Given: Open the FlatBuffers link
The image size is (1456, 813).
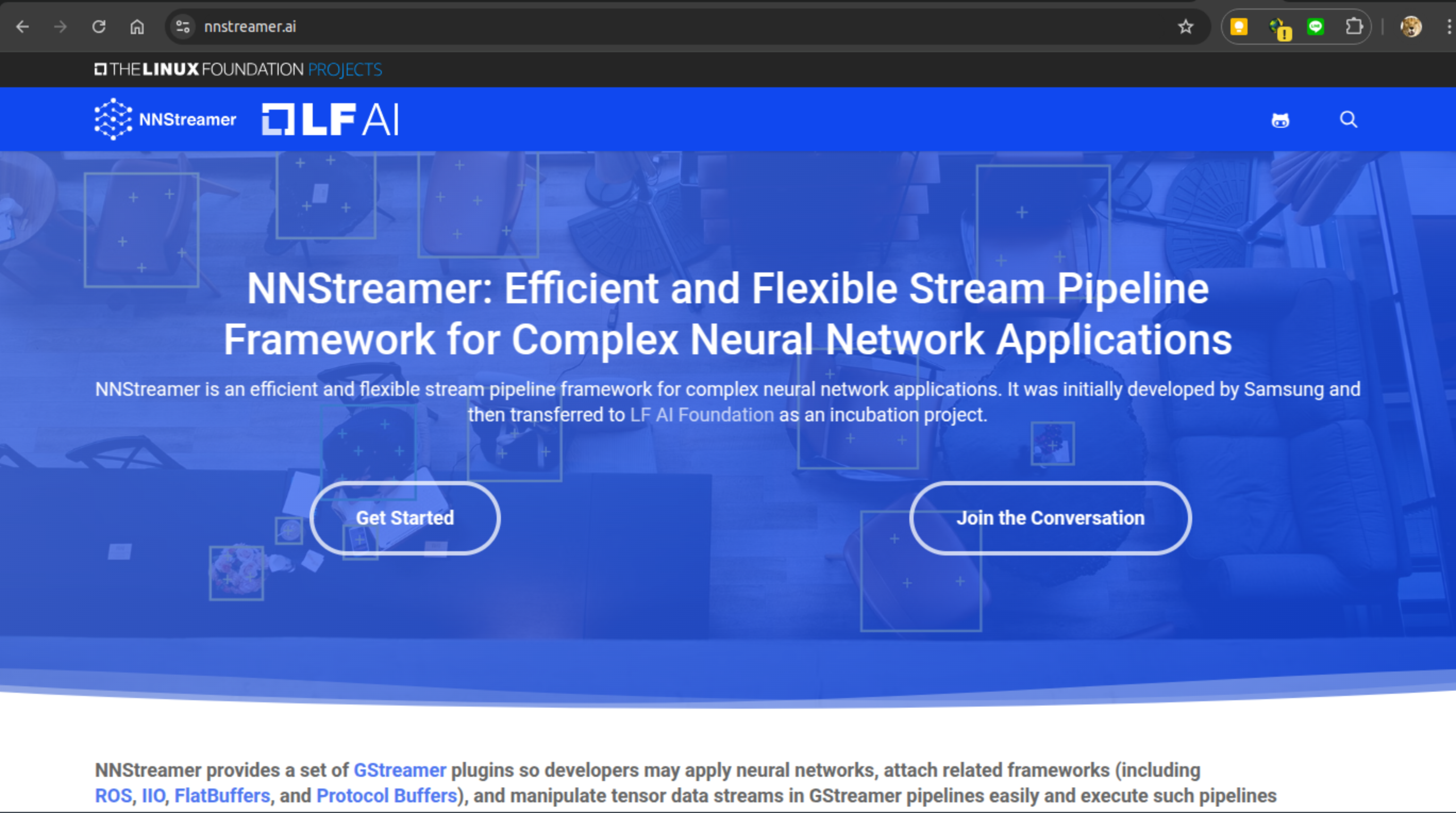Looking at the screenshot, I should (222, 795).
